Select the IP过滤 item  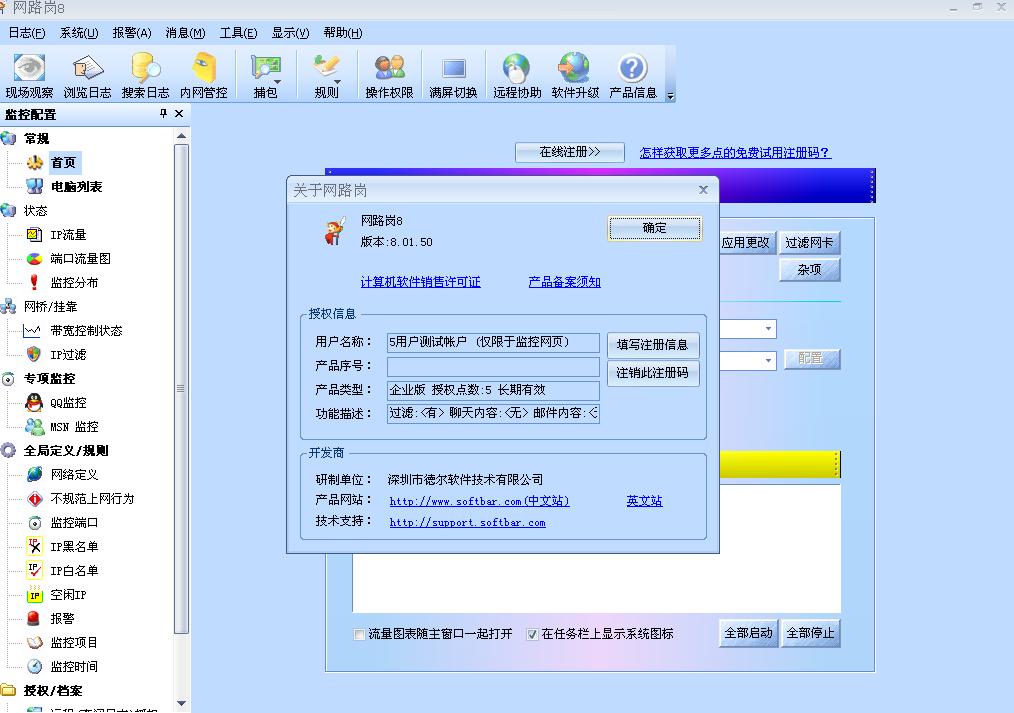pos(68,354)
